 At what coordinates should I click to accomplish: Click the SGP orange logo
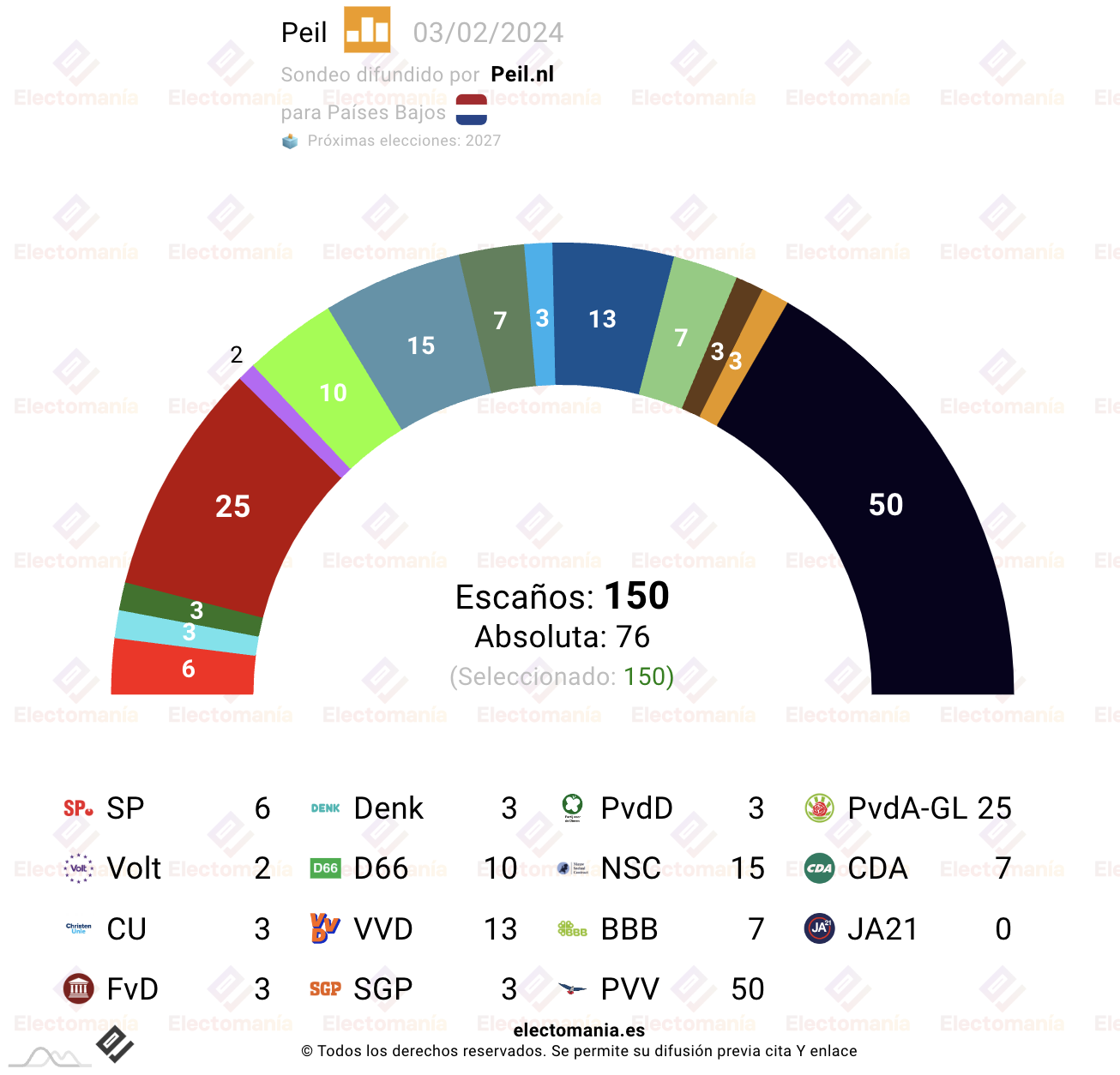coord(325,988)
